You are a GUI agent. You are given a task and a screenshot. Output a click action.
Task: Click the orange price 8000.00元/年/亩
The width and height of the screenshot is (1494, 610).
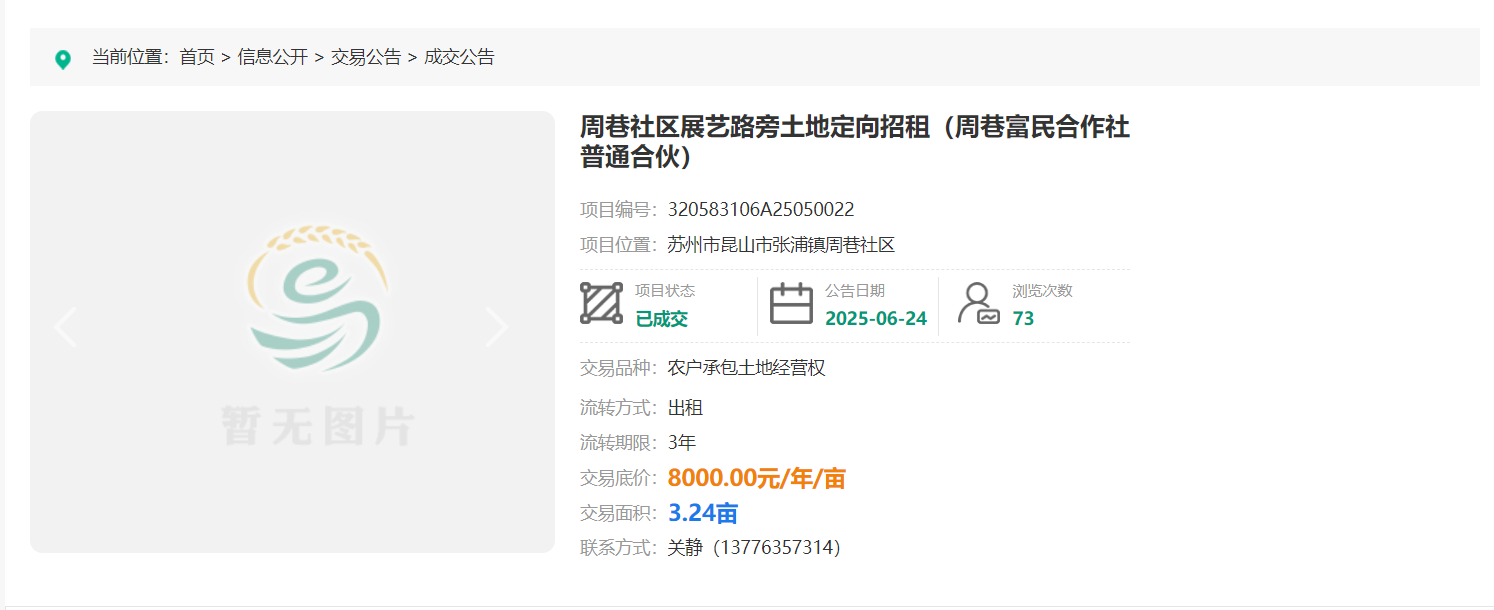757,478
